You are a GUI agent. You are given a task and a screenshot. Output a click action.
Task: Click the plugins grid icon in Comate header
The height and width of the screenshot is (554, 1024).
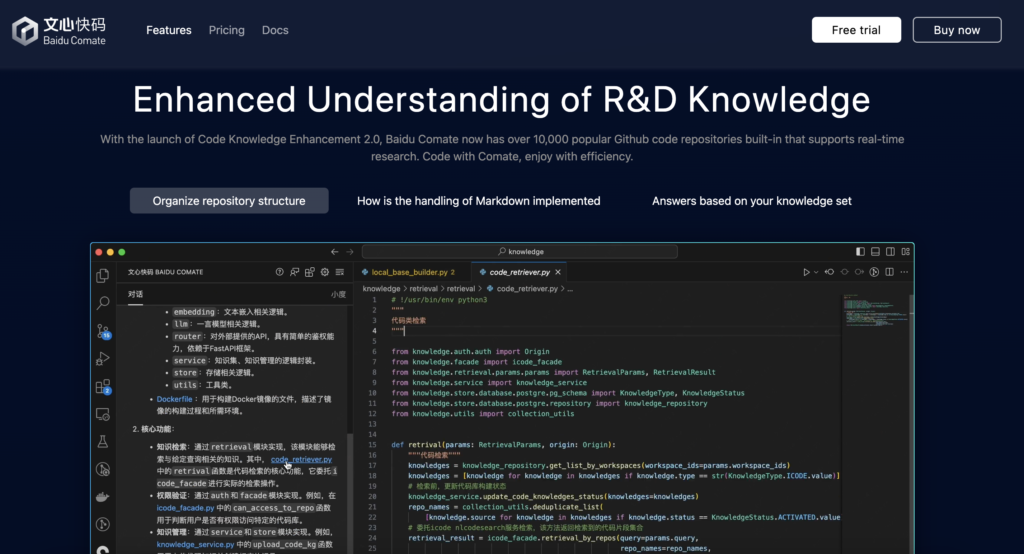310,272
